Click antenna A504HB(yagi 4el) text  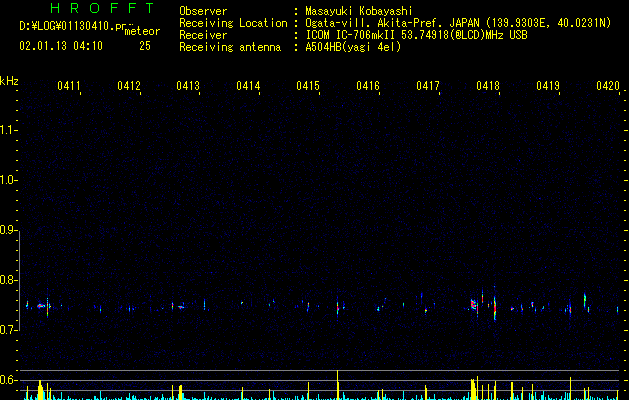(x=353, y=47)
